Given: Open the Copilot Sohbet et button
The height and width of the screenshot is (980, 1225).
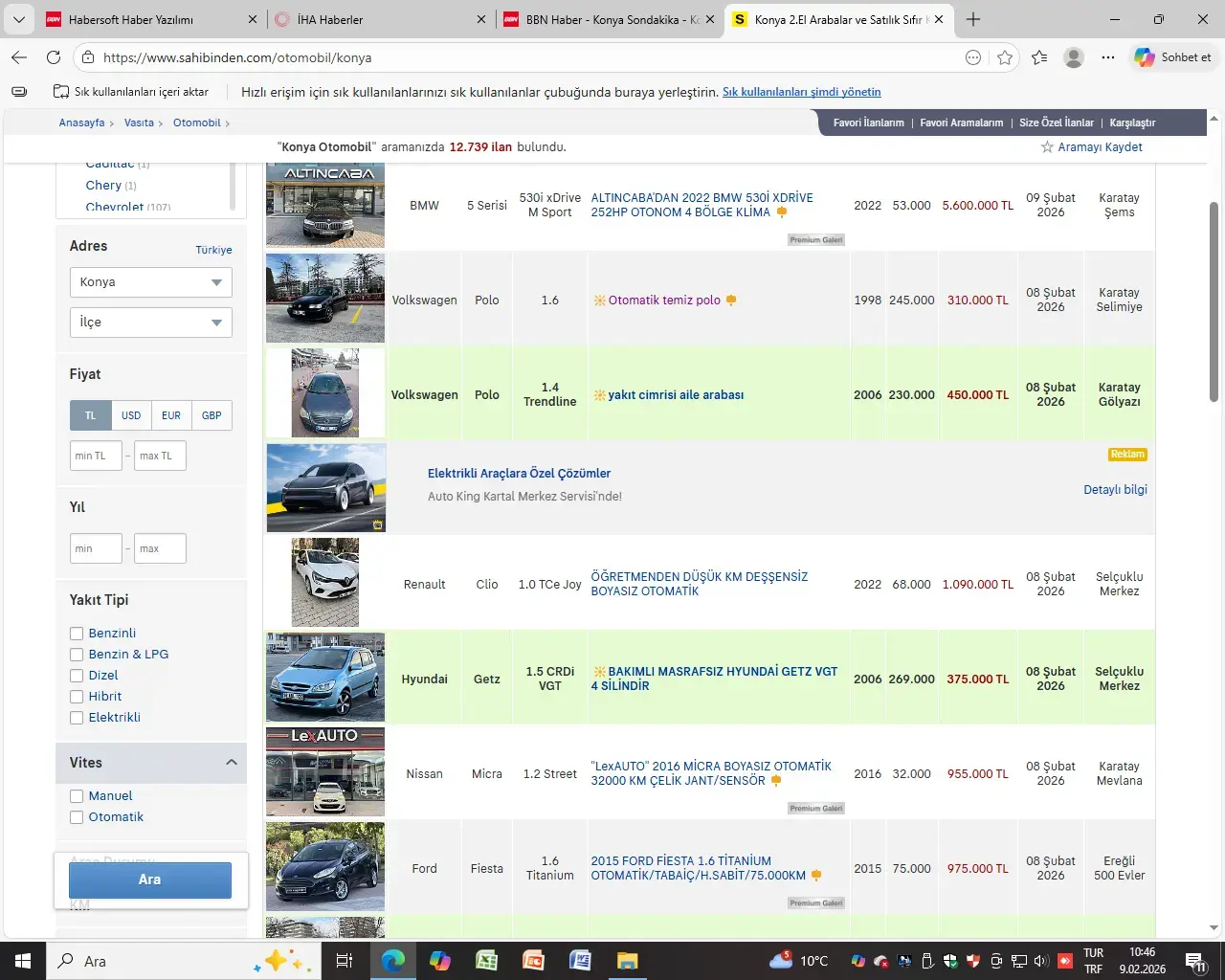Looking at the screenshot, I should (1172, 57).
